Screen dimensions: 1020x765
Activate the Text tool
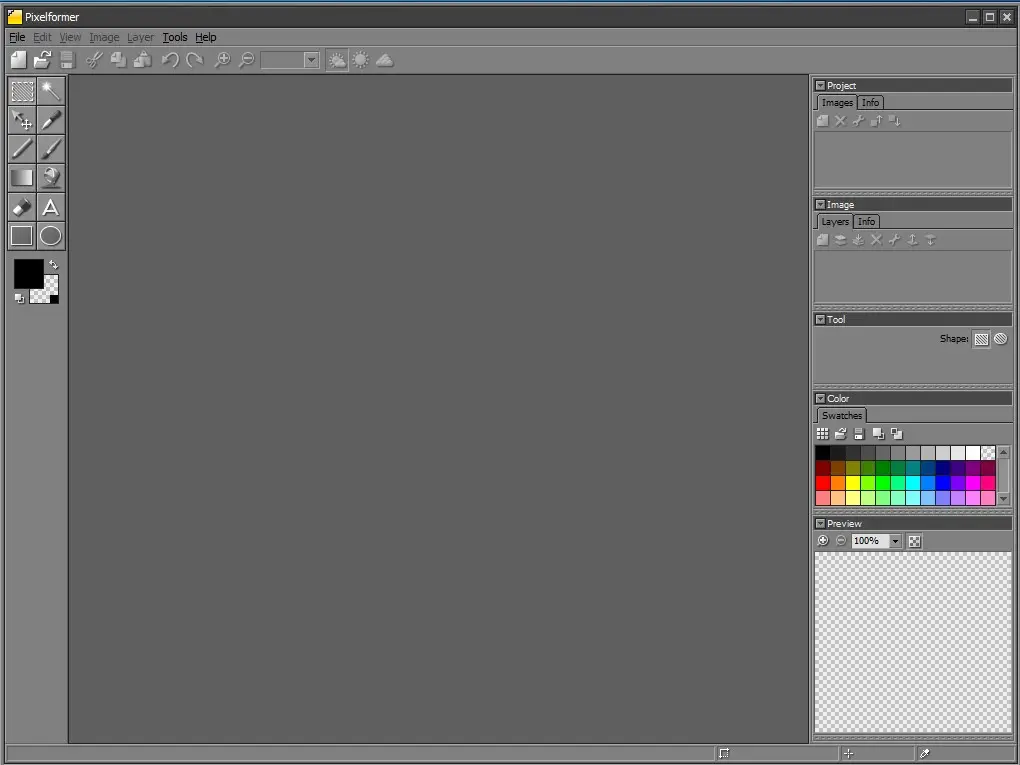51,207
